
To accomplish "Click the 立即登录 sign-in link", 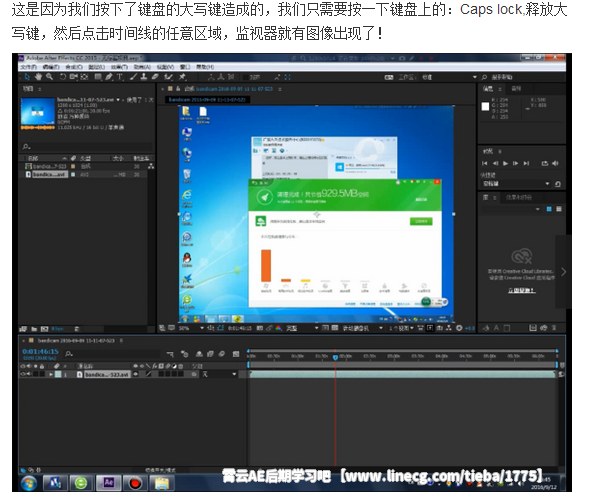I will (x=522, y=290).
